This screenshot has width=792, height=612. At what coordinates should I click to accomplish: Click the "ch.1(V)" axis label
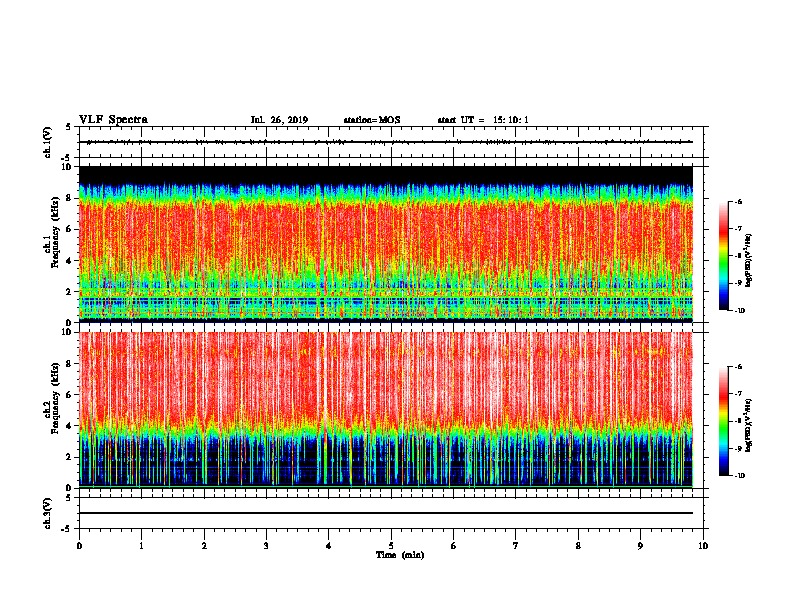pyautogui.click(x=48, y=142)
